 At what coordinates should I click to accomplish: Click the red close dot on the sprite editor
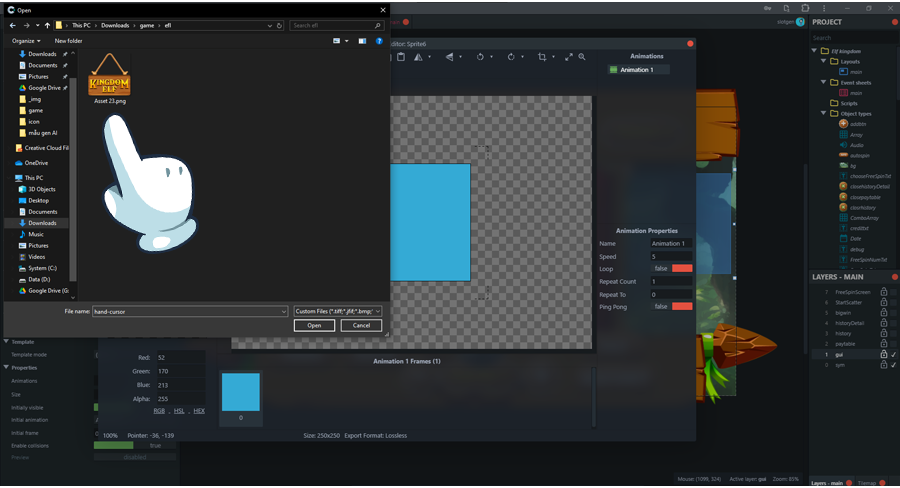690,44
